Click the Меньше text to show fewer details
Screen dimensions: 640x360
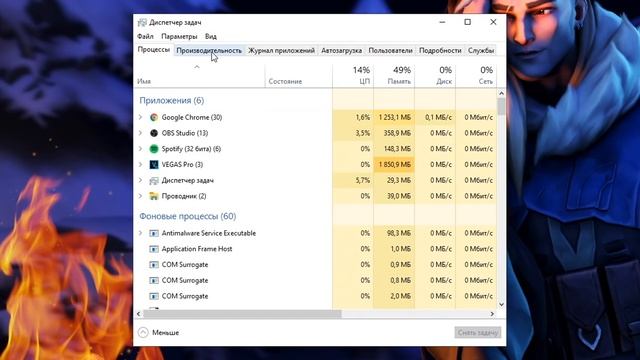[x=165, y=333]
